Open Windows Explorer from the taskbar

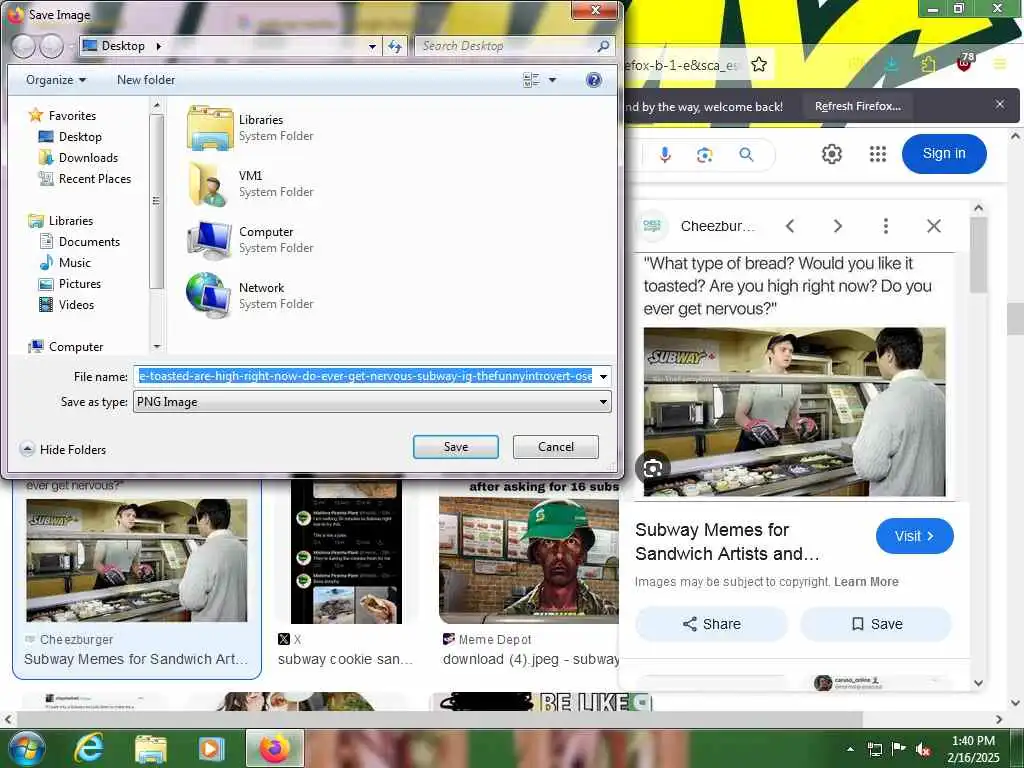(151, 748)
